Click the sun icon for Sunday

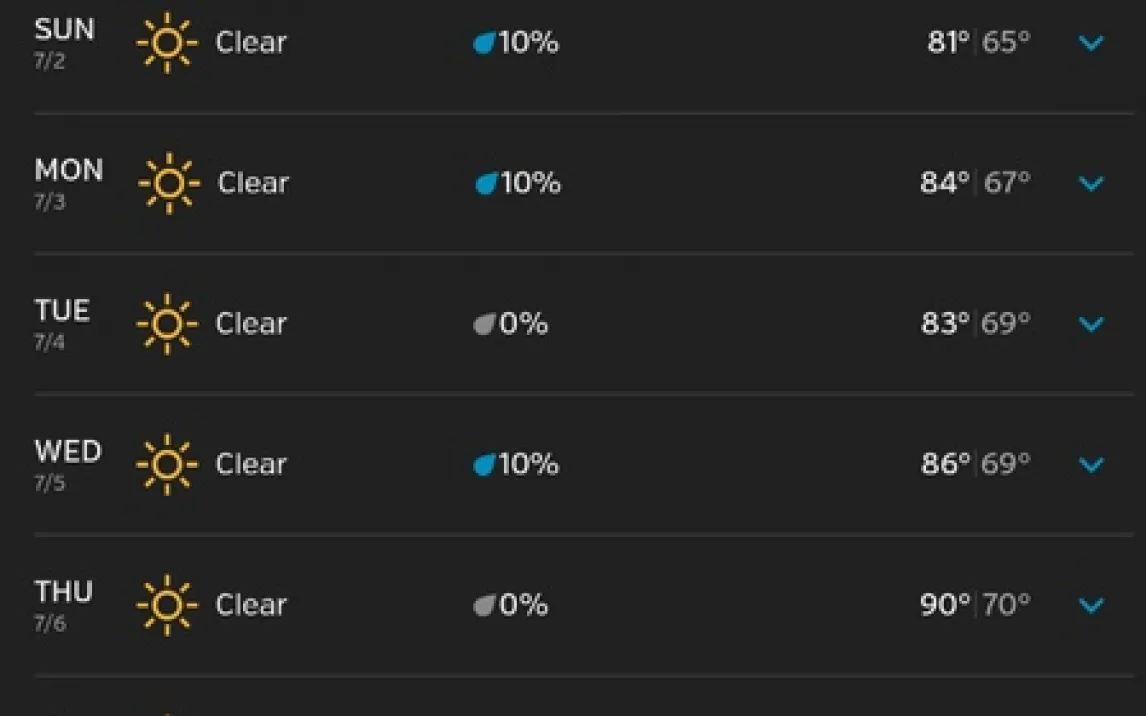pyautogui.click(x=166, y=43)
